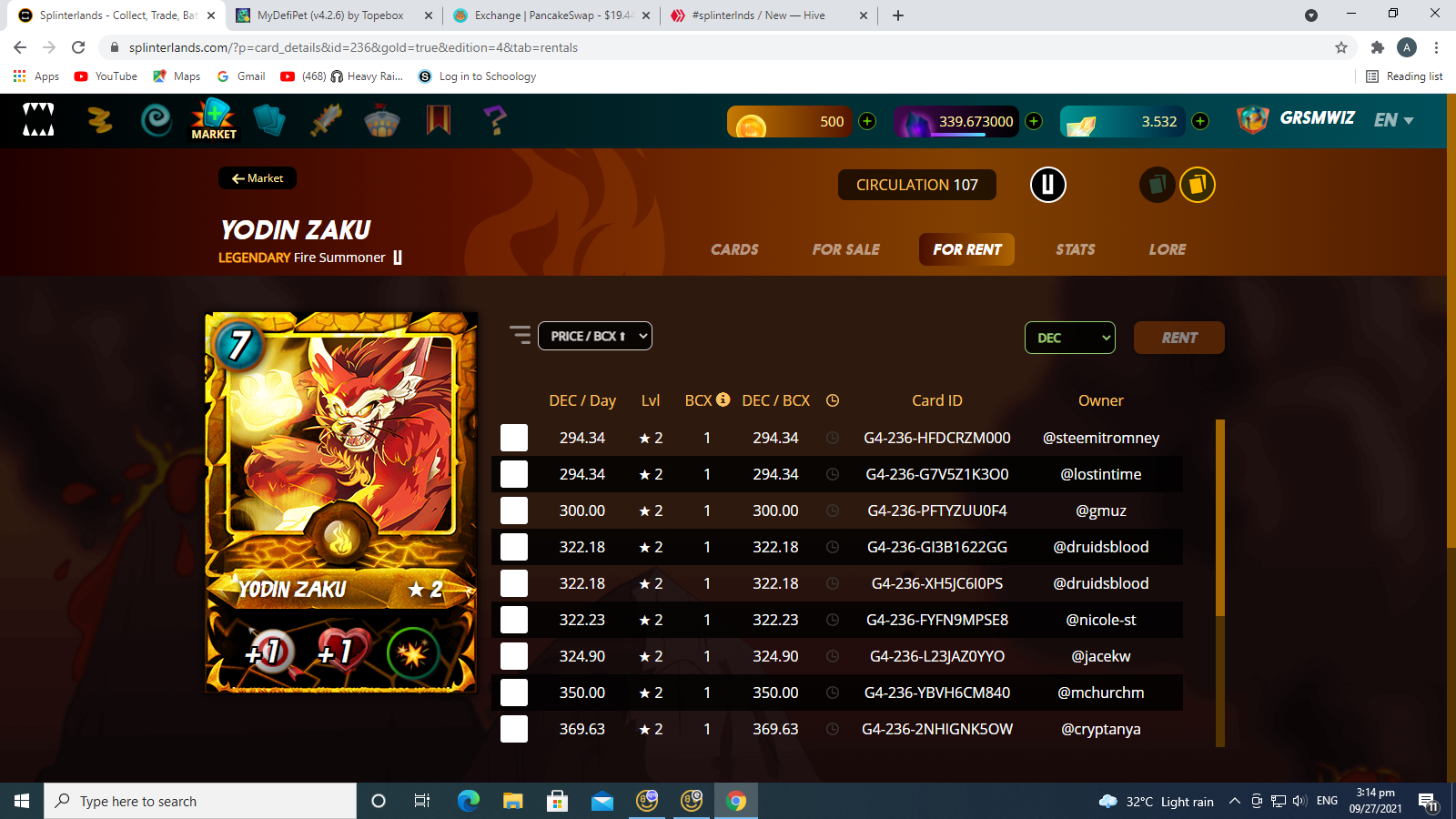1456x819 pixels.
Task: Click the player avatar icon near GRSMWIZ
Action: [1253, 119]
